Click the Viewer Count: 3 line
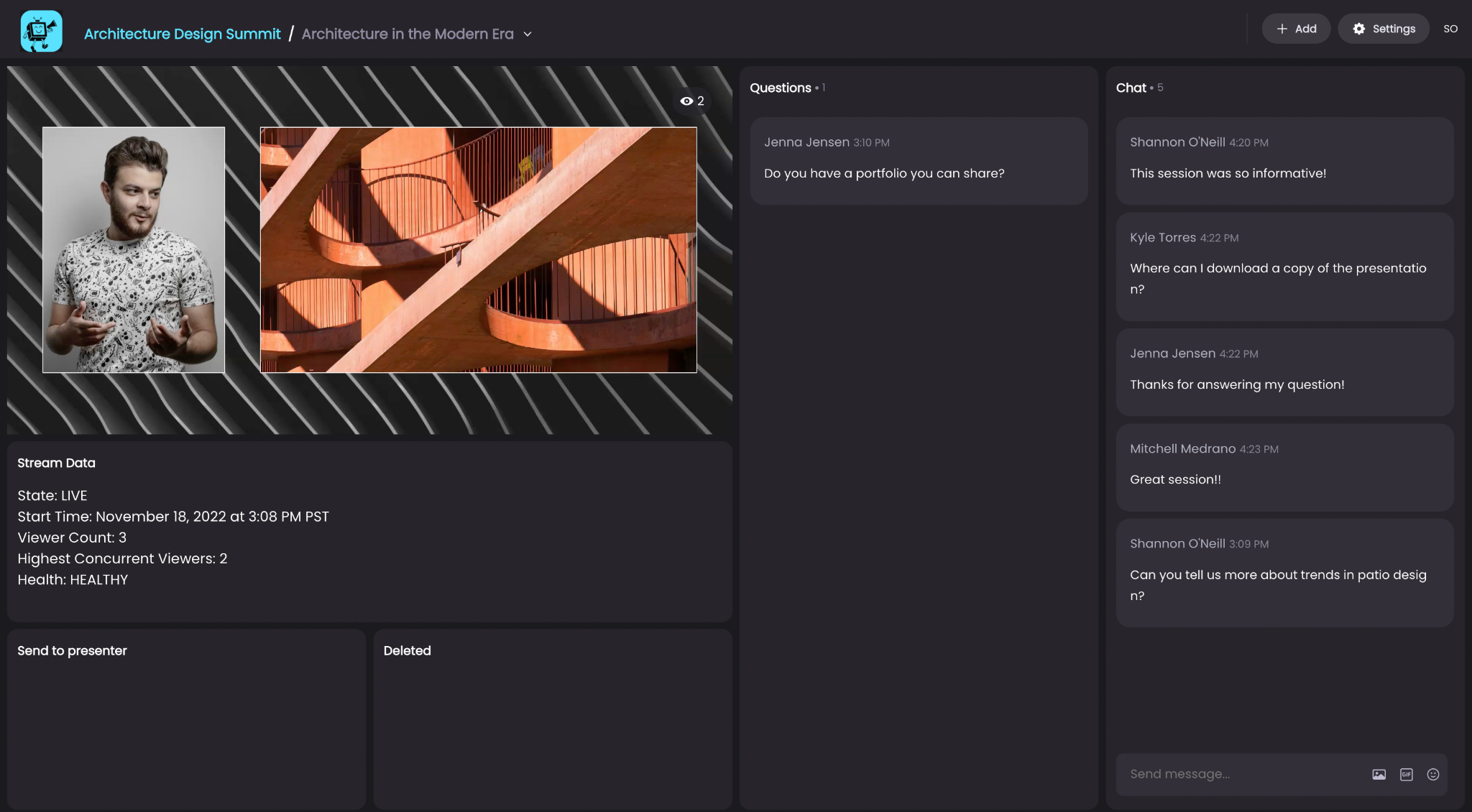The image size is (1472, 812). click(72, 537)
